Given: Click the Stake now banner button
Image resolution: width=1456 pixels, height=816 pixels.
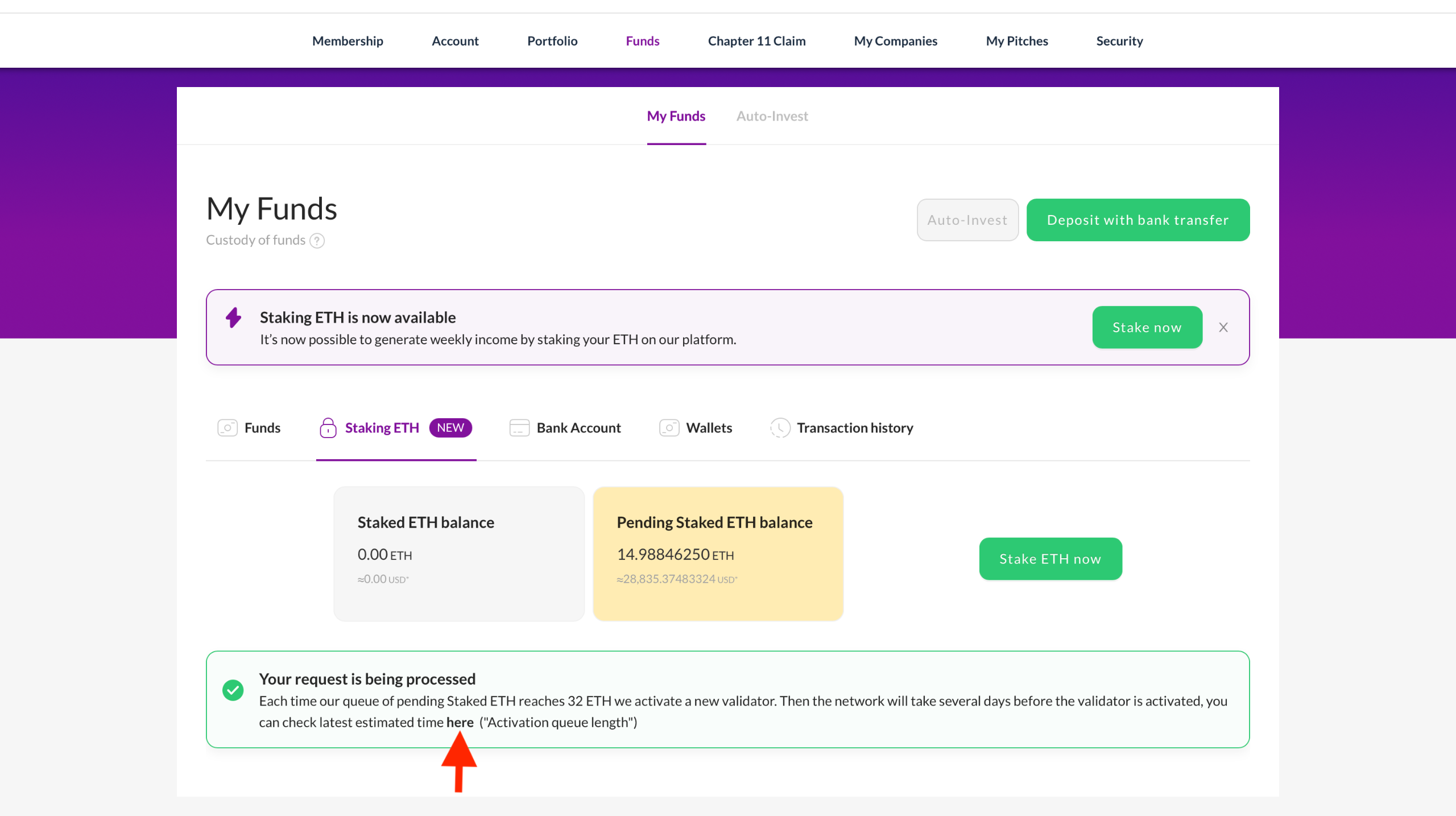Looking at the screenshot, I should (x=1147, y=327).
